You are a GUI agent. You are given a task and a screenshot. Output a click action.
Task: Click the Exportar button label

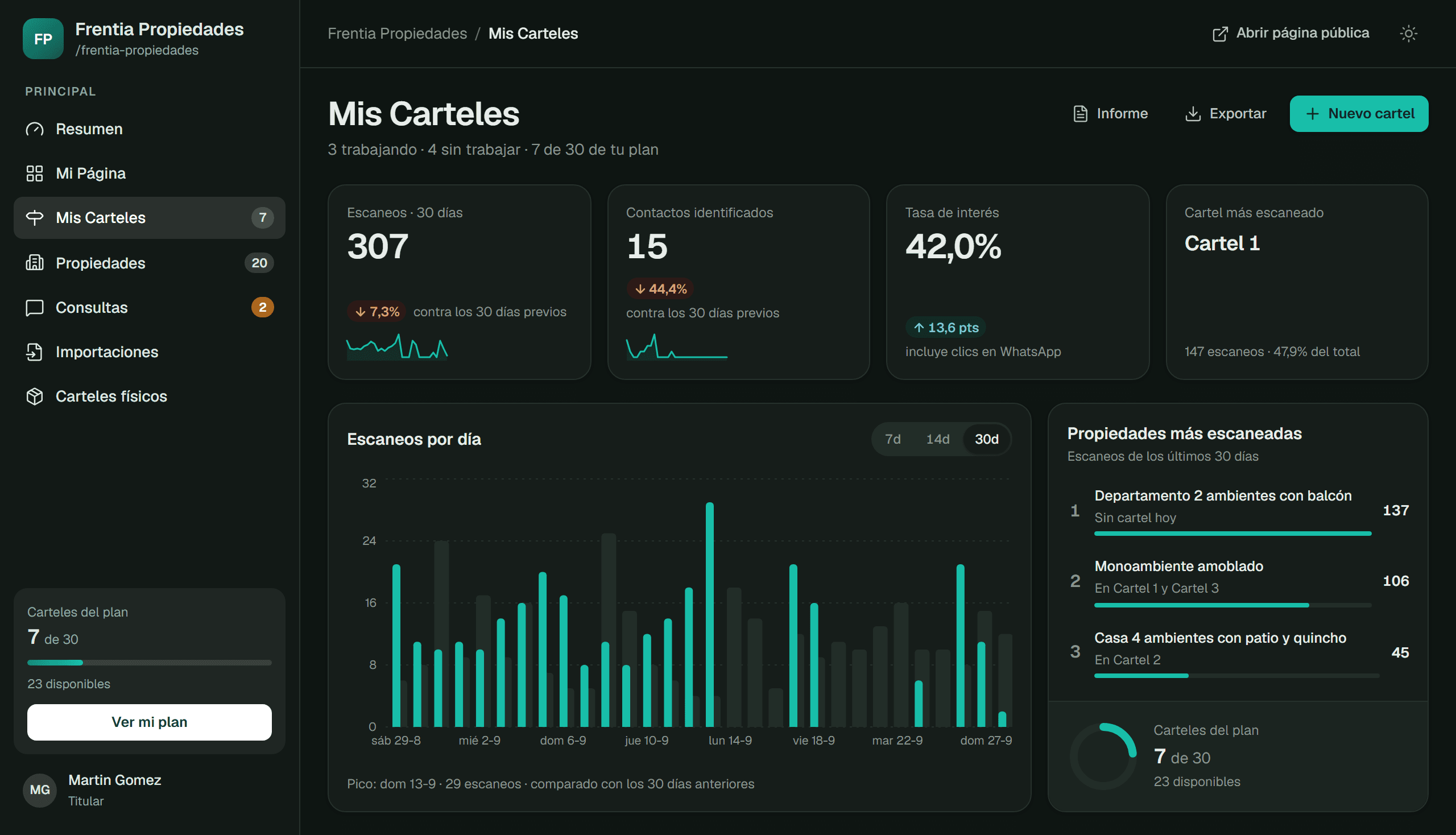[x=1238, y=114]
